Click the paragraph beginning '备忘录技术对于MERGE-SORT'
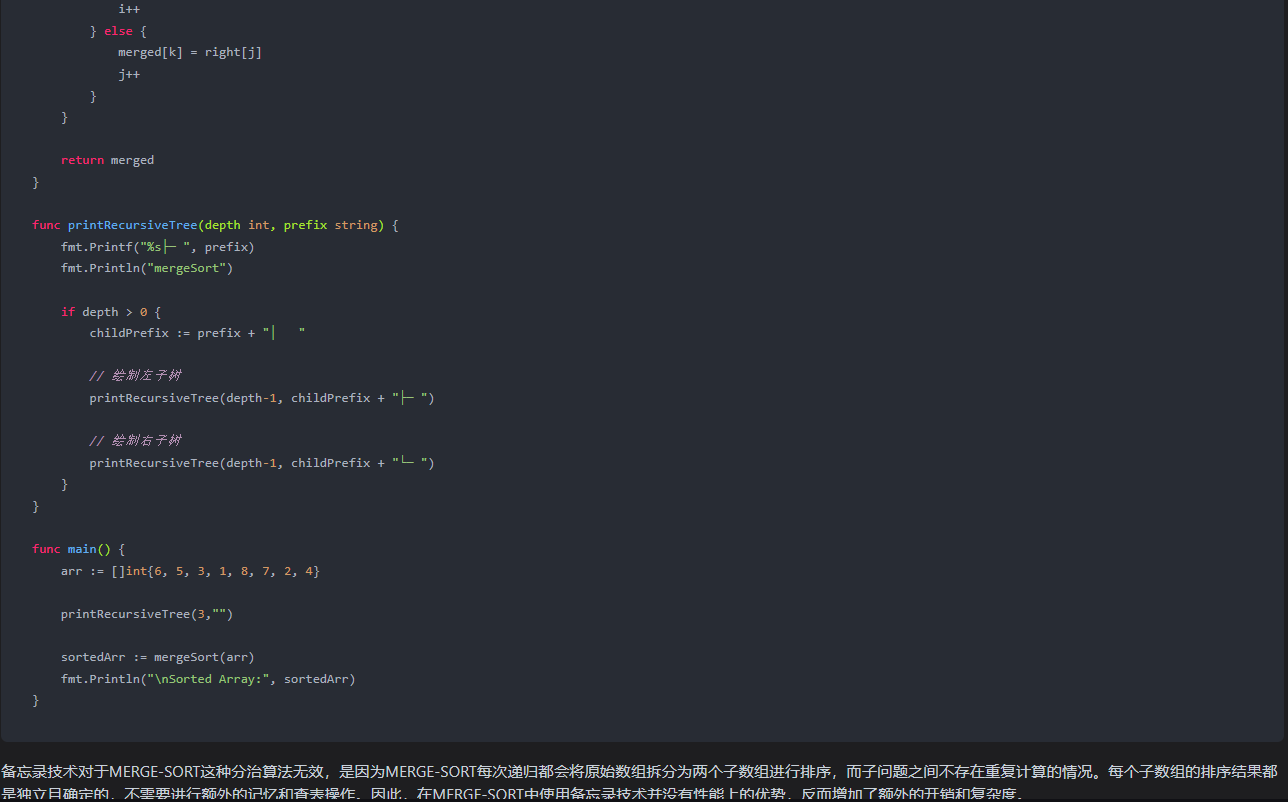The height and width of the screenshot is (802, 1288). [x=640, y=783]
